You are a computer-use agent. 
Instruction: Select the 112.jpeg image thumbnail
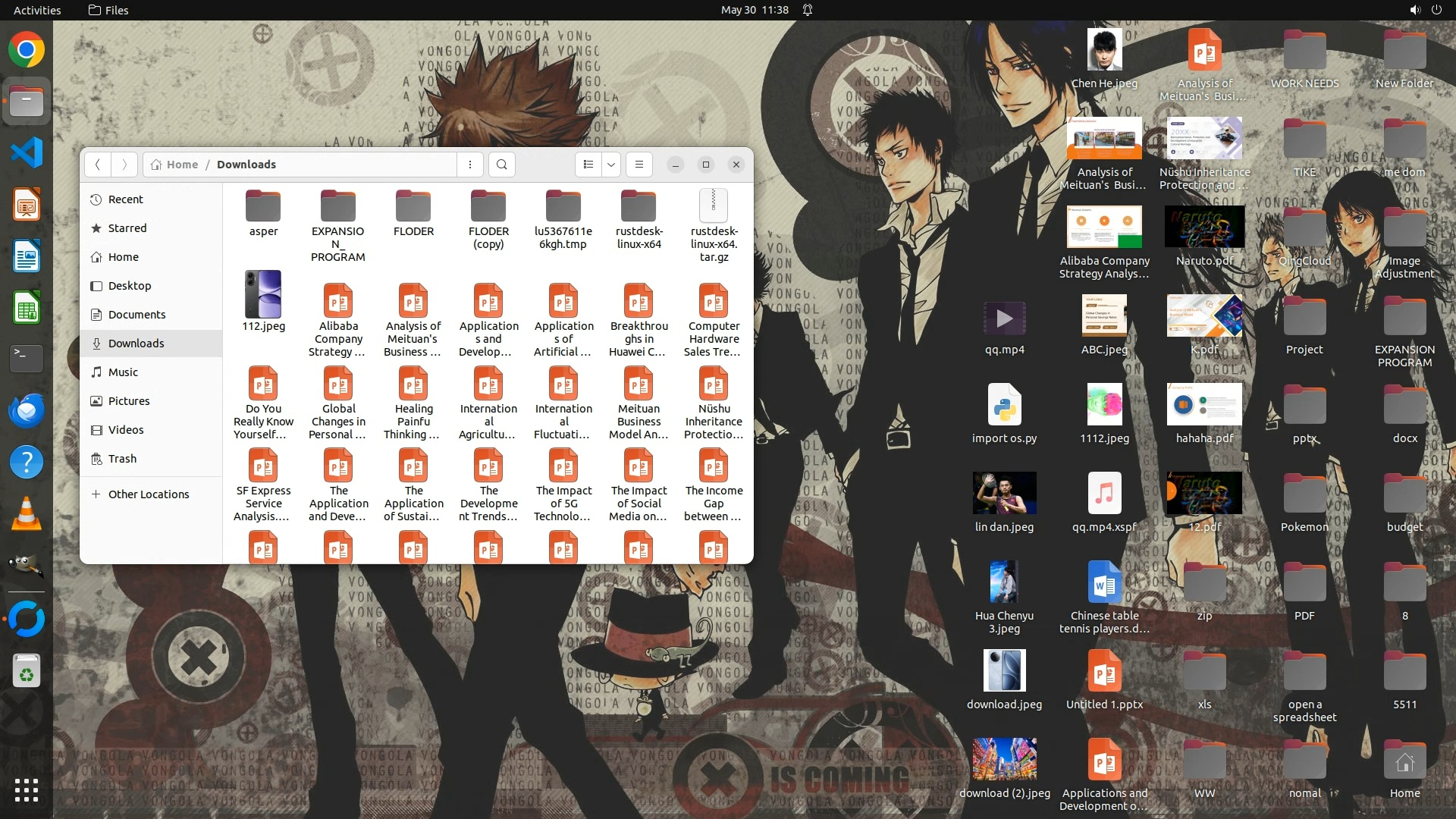pos(263,295)
